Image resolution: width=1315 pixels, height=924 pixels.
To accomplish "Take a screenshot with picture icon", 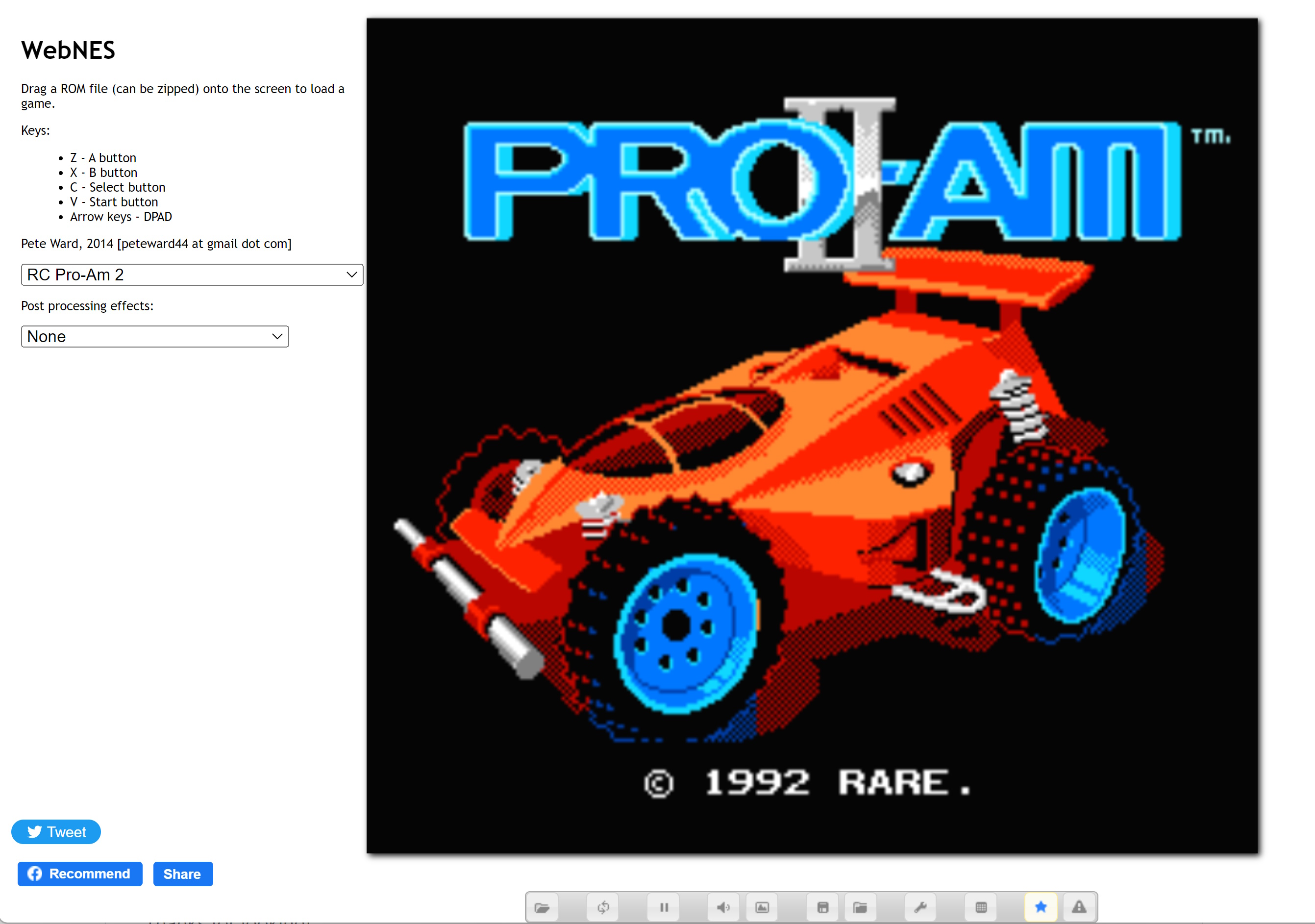I will 762,907.
